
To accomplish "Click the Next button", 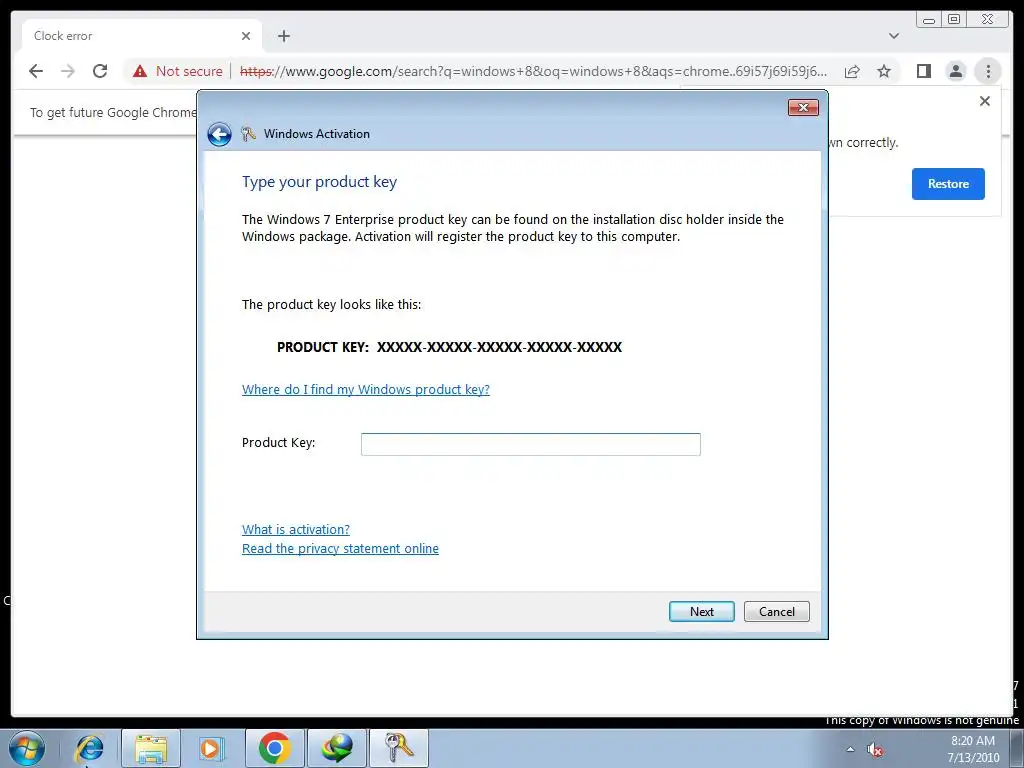I will [x=701, y=611].
